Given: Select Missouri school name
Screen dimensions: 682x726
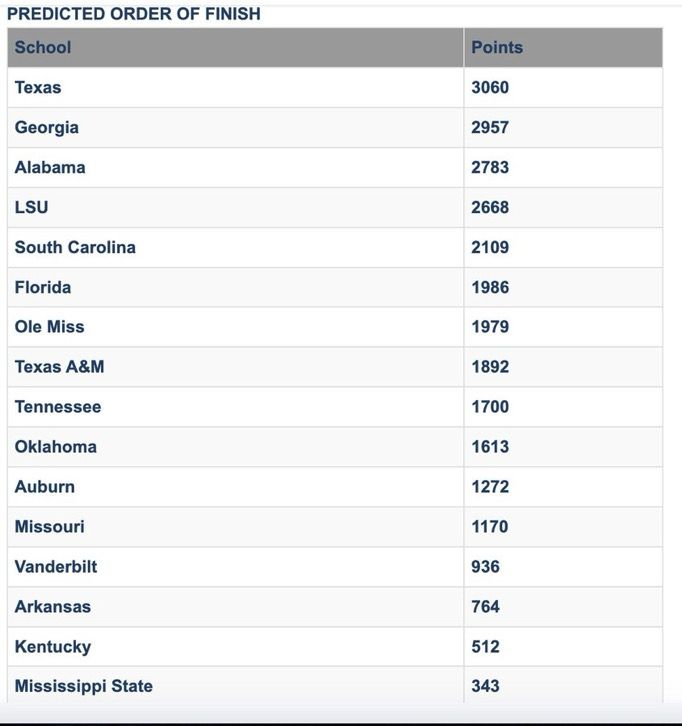Looking at the screenshot, I should coord(50,526).
